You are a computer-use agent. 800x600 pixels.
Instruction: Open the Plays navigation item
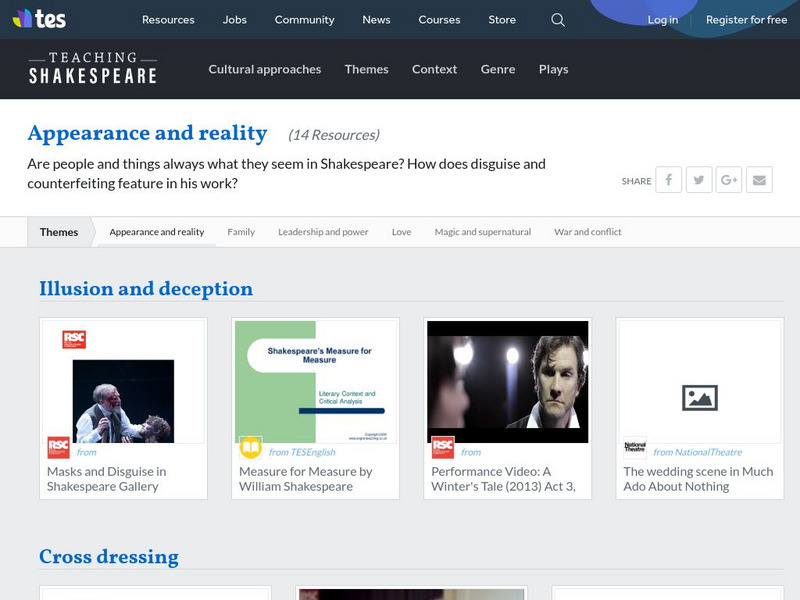click(x=553, y=69)
